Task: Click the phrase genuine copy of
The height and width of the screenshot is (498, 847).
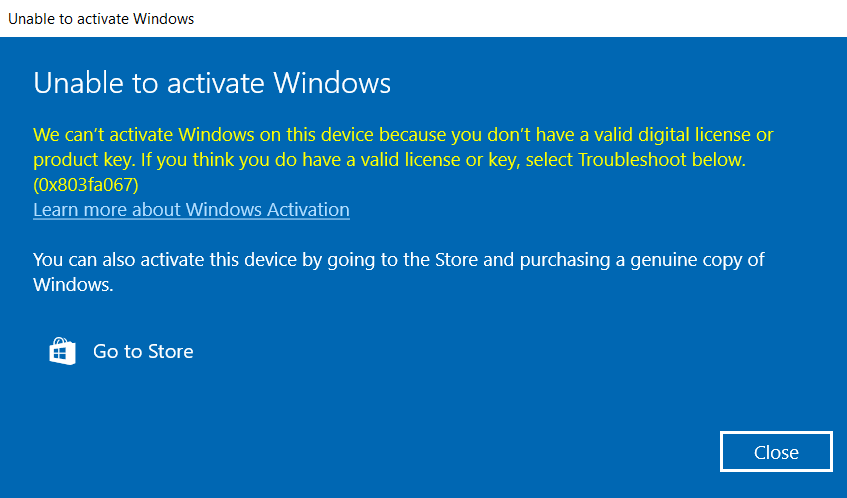Action: 697,260
